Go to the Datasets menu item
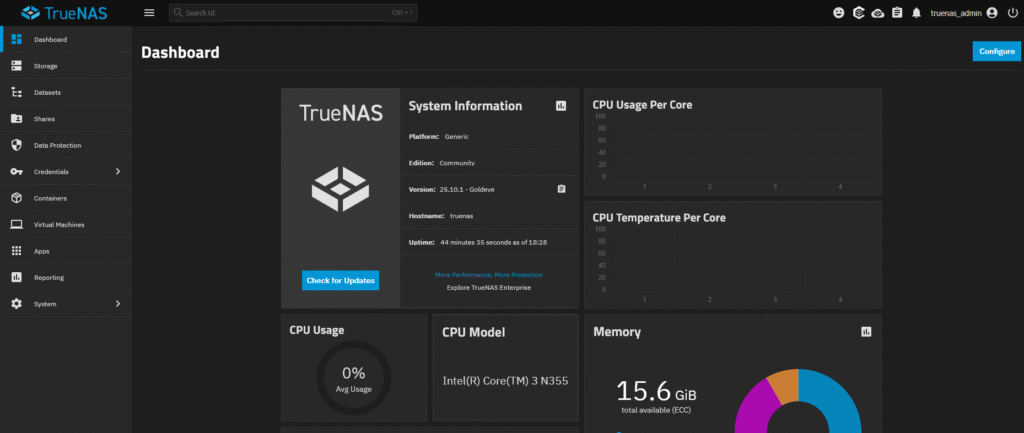1024x433 pixels. click(67, 92)
